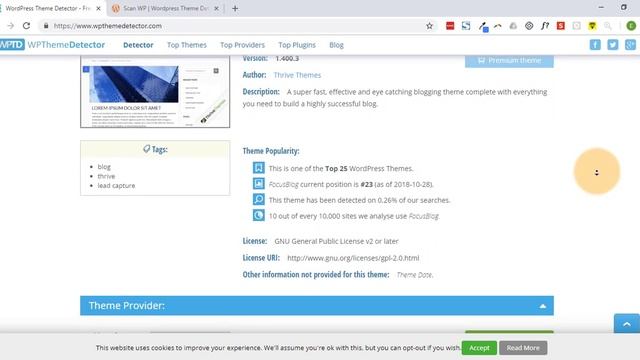Open the Blog menu item

point(336,45)
